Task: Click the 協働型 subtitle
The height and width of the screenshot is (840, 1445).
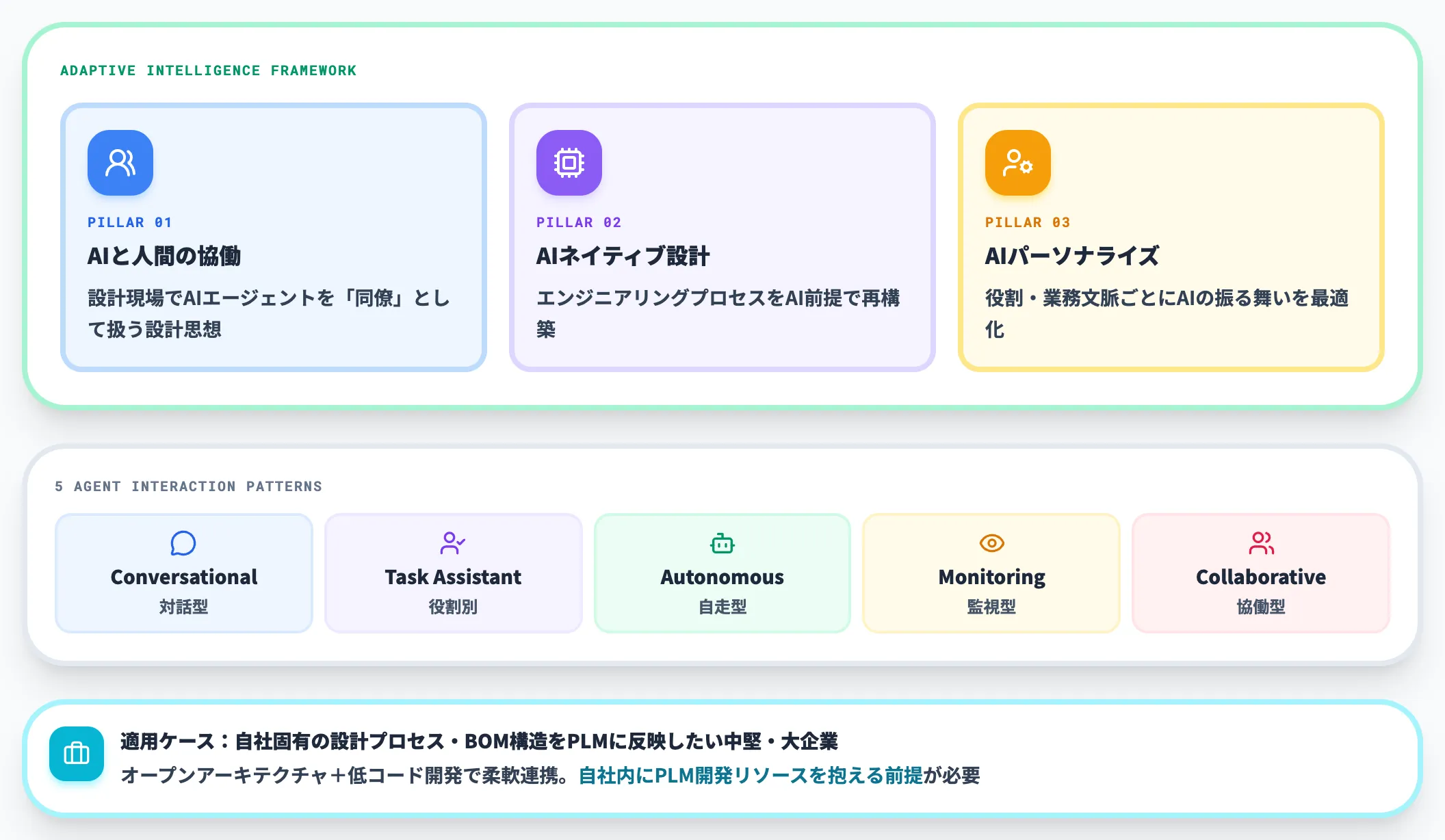Action: coord(1261,607)
